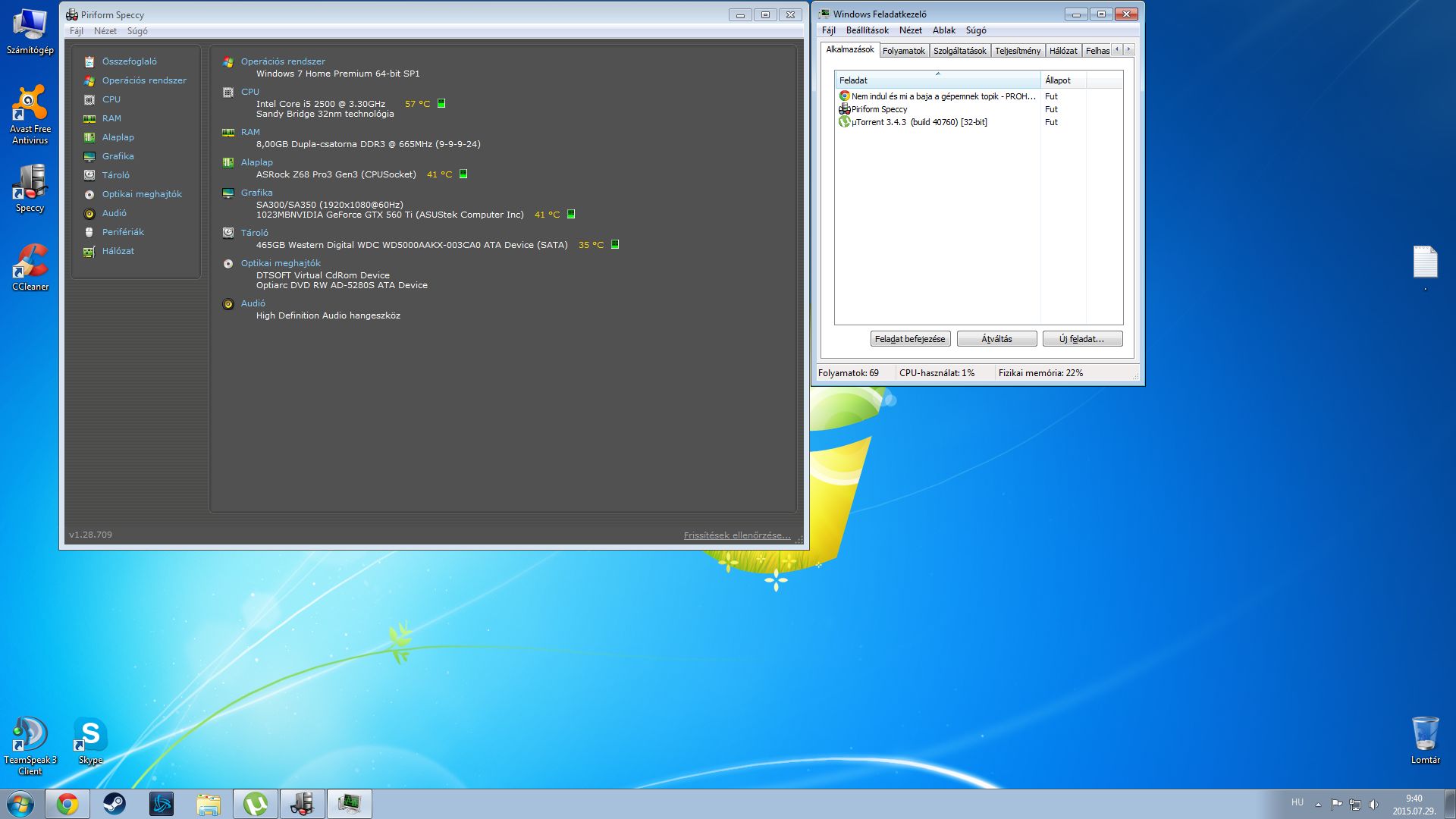This screenshot has height=819, width=1456.
Task: Open the Tároló heading link in summary
Action: (255, 233)
